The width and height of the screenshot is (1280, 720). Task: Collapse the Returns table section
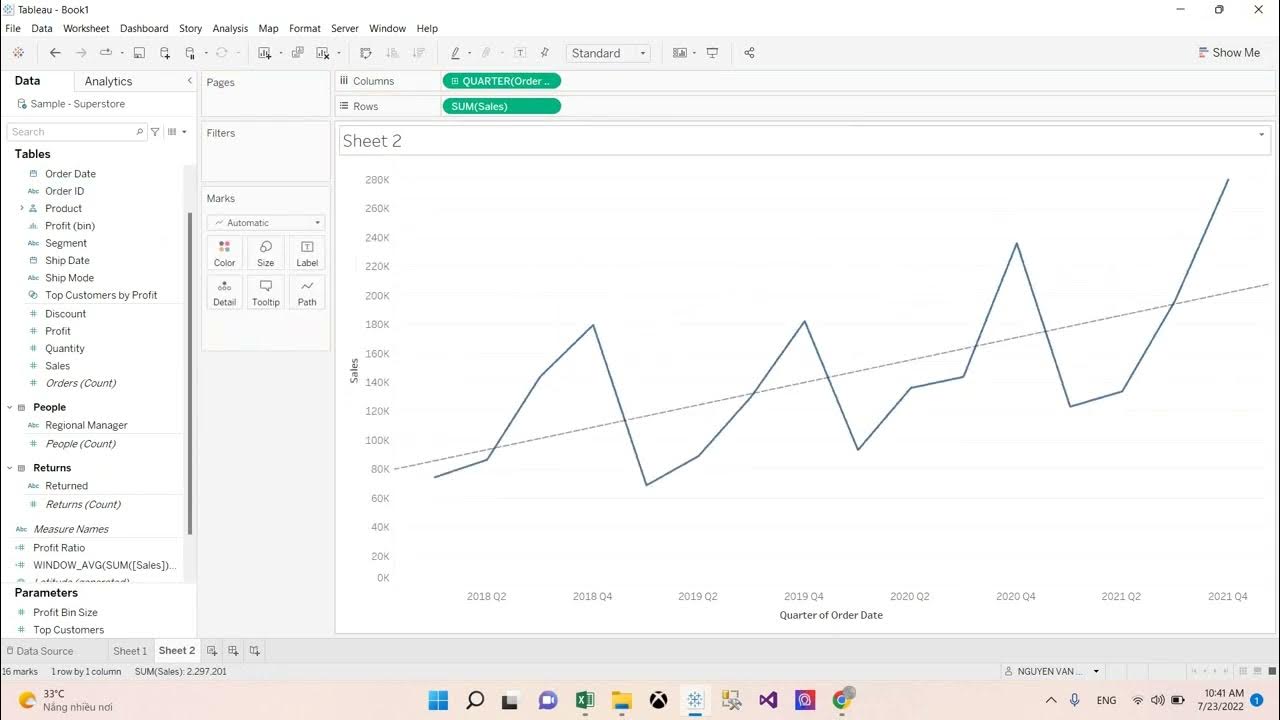[10, 468]
